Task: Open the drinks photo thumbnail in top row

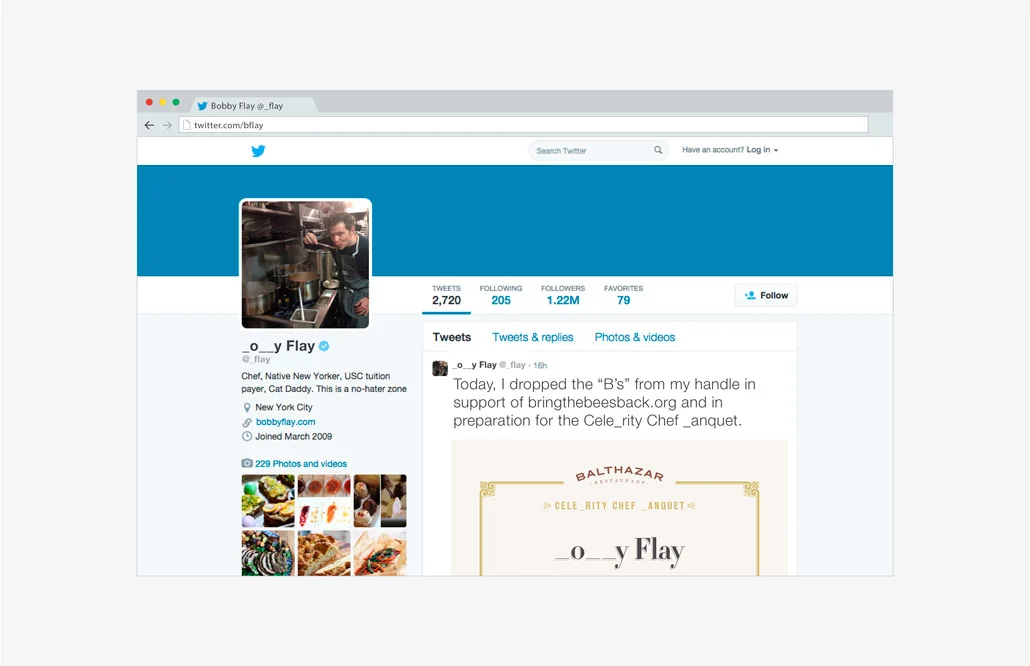Action: 324,500
